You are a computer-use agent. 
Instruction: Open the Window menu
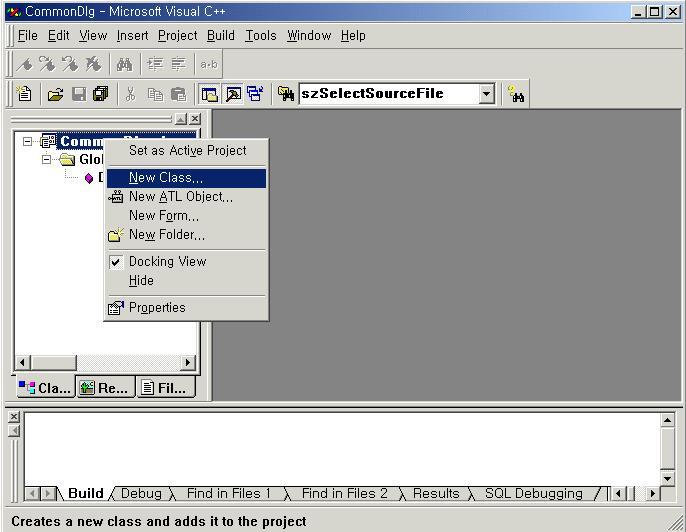tap(309, 35)
